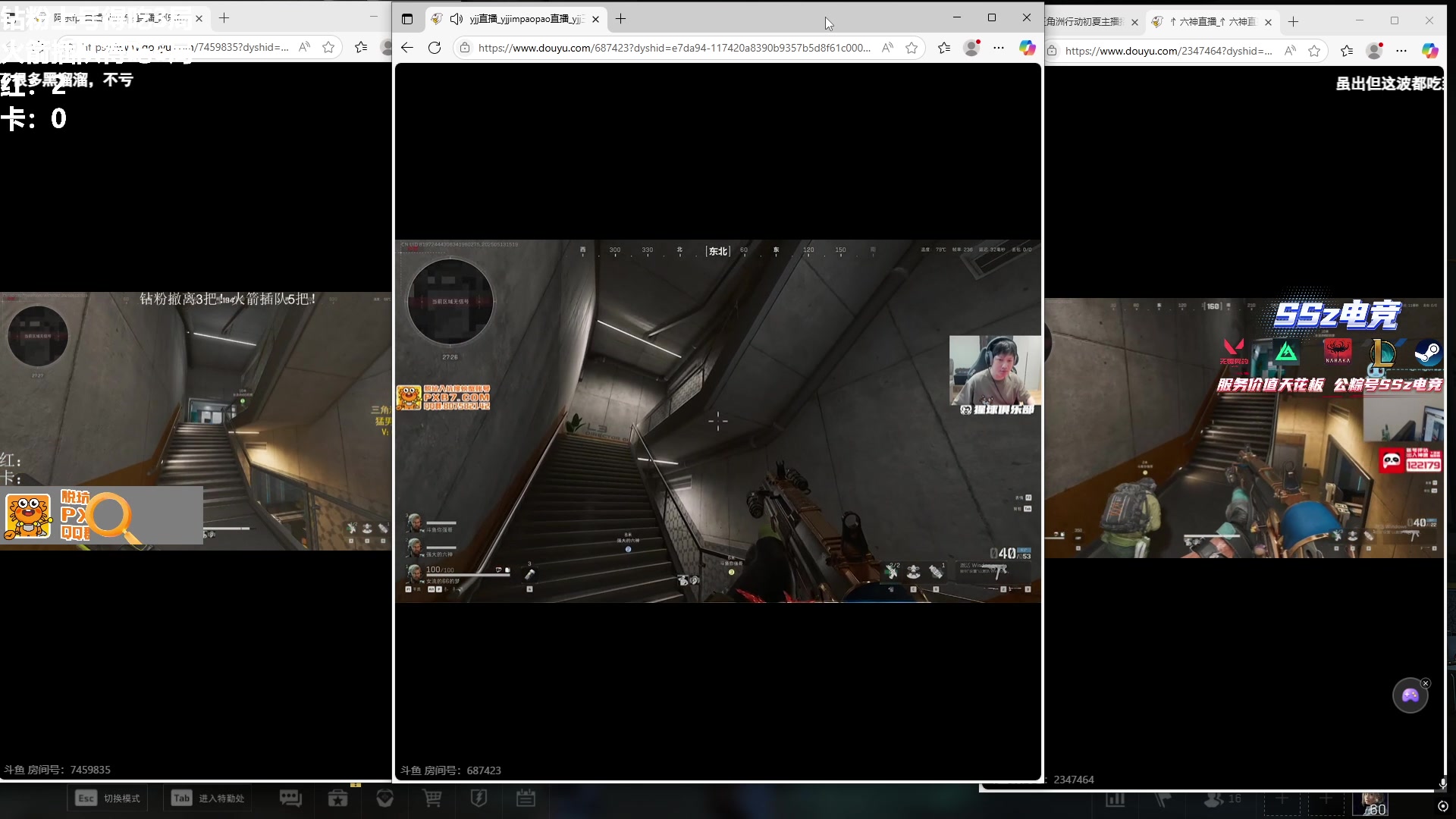Open Settings and more in right browser
The width and height of the screenshot is (1456, 819).
pos(1401,51)
